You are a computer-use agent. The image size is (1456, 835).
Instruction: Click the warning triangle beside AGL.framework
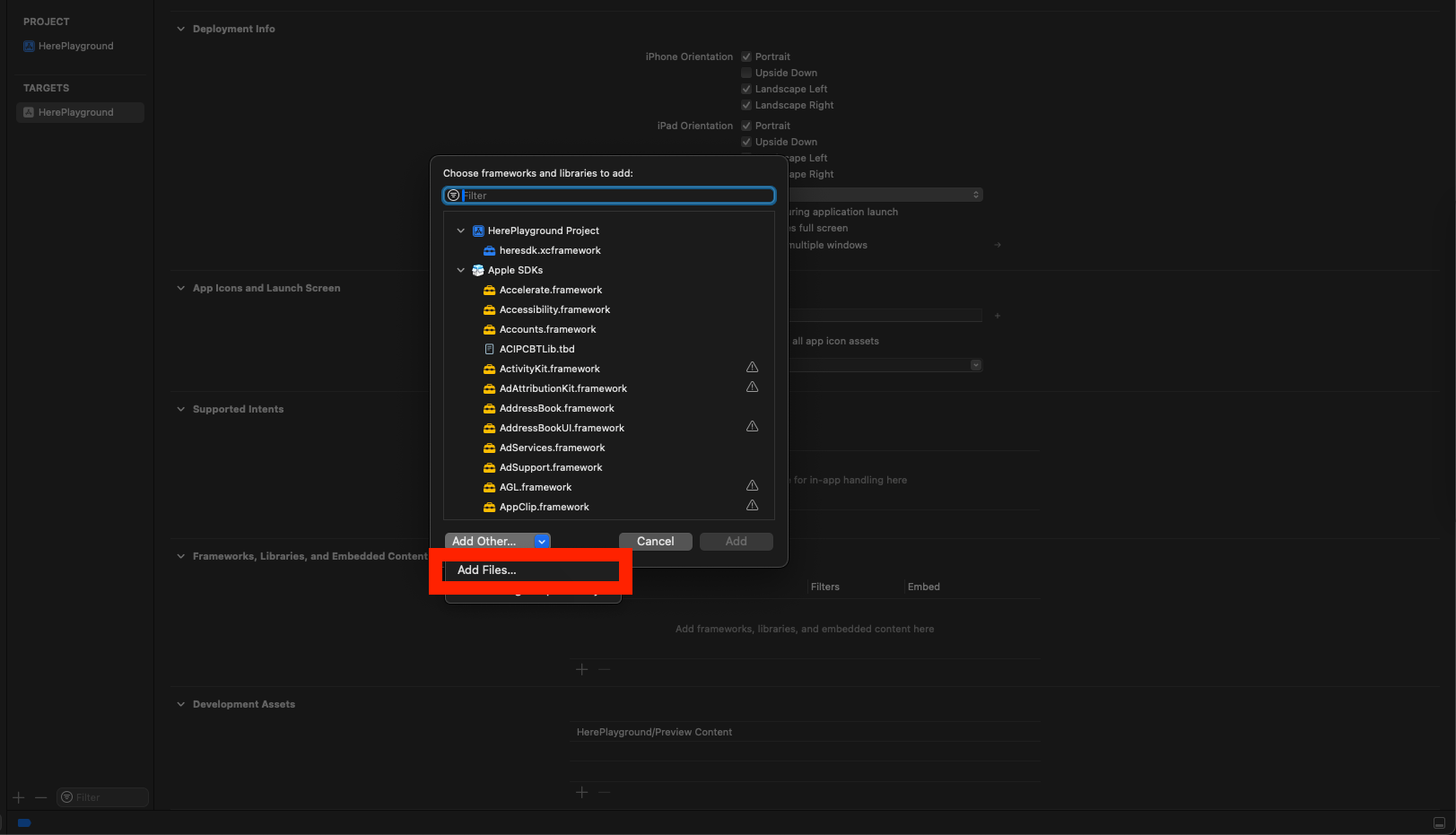pos(753,485)
